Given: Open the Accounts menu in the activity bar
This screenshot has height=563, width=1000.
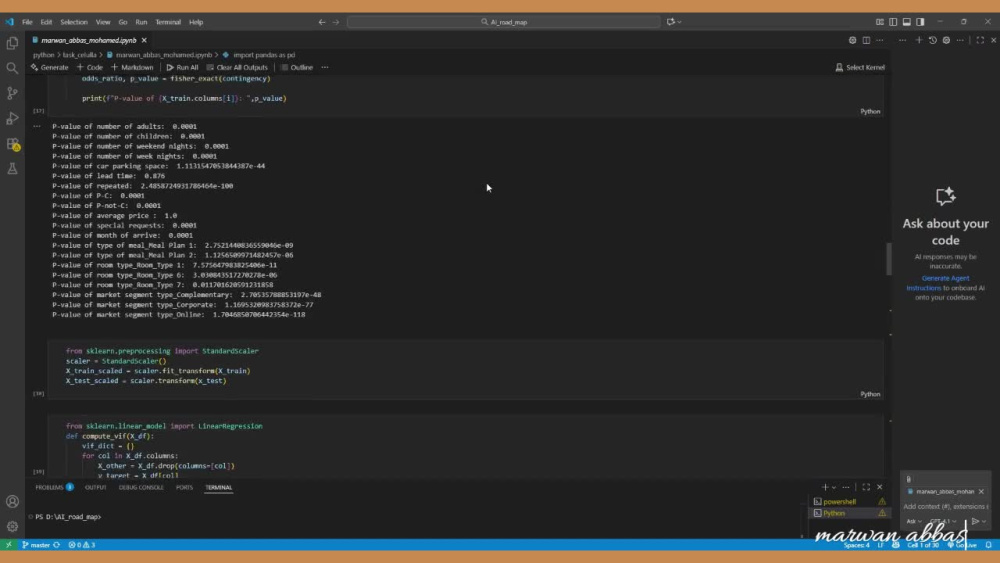Looking at the screenshot, I should click(x=12, y=502).
